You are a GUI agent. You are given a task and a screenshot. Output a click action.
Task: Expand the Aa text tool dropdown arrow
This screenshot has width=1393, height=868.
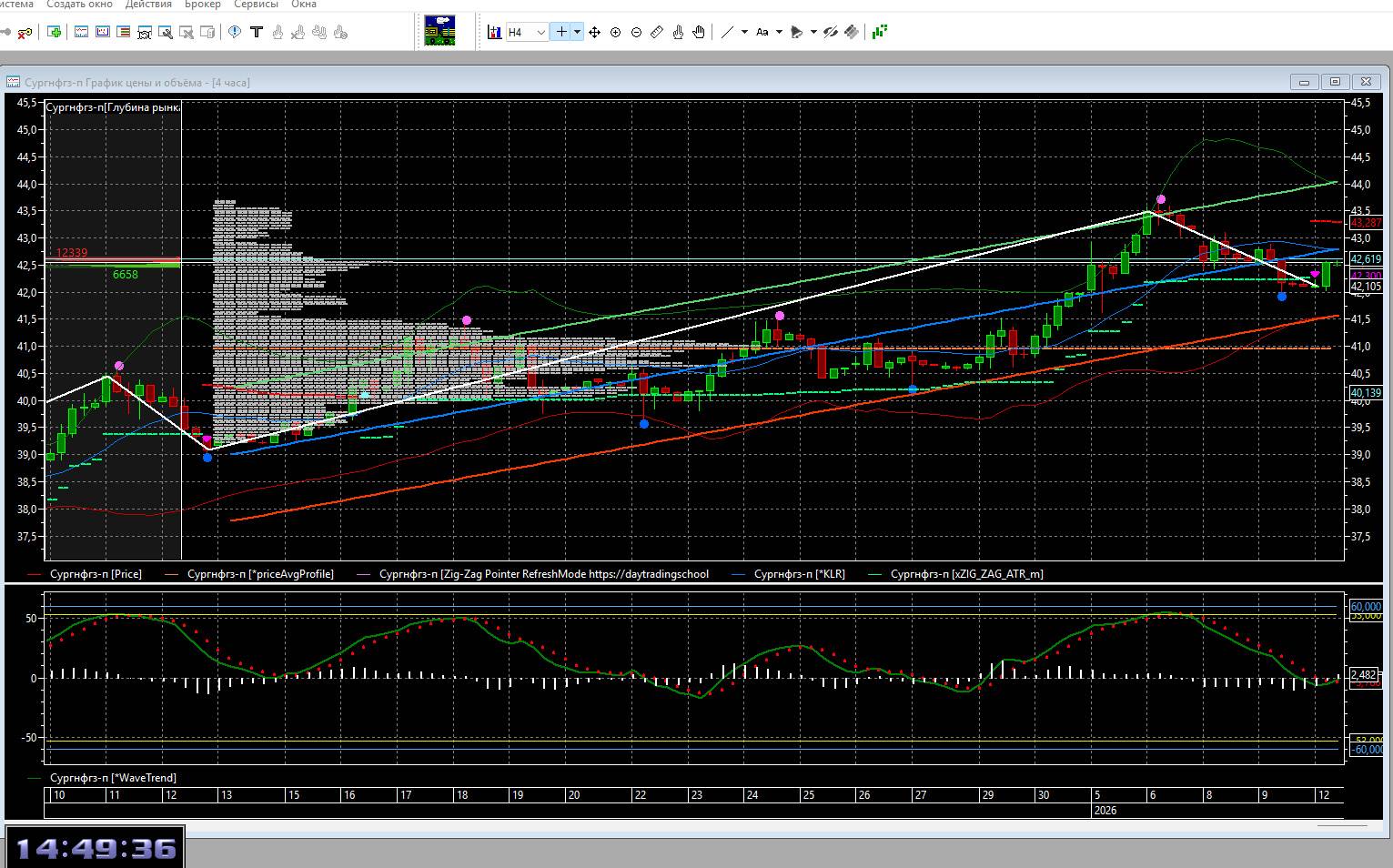pyautogui.click(x=779, y=32)
